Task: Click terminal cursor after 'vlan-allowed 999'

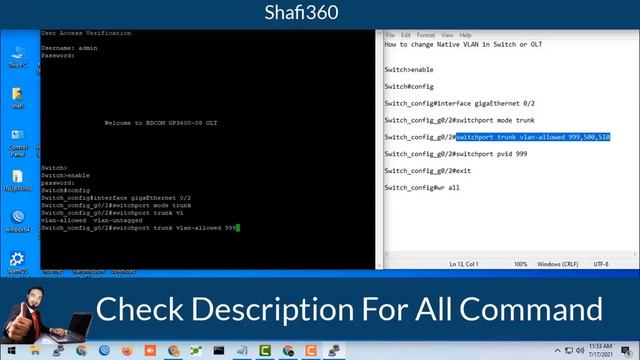Action: pyautogui.click(x=238, y=228)
